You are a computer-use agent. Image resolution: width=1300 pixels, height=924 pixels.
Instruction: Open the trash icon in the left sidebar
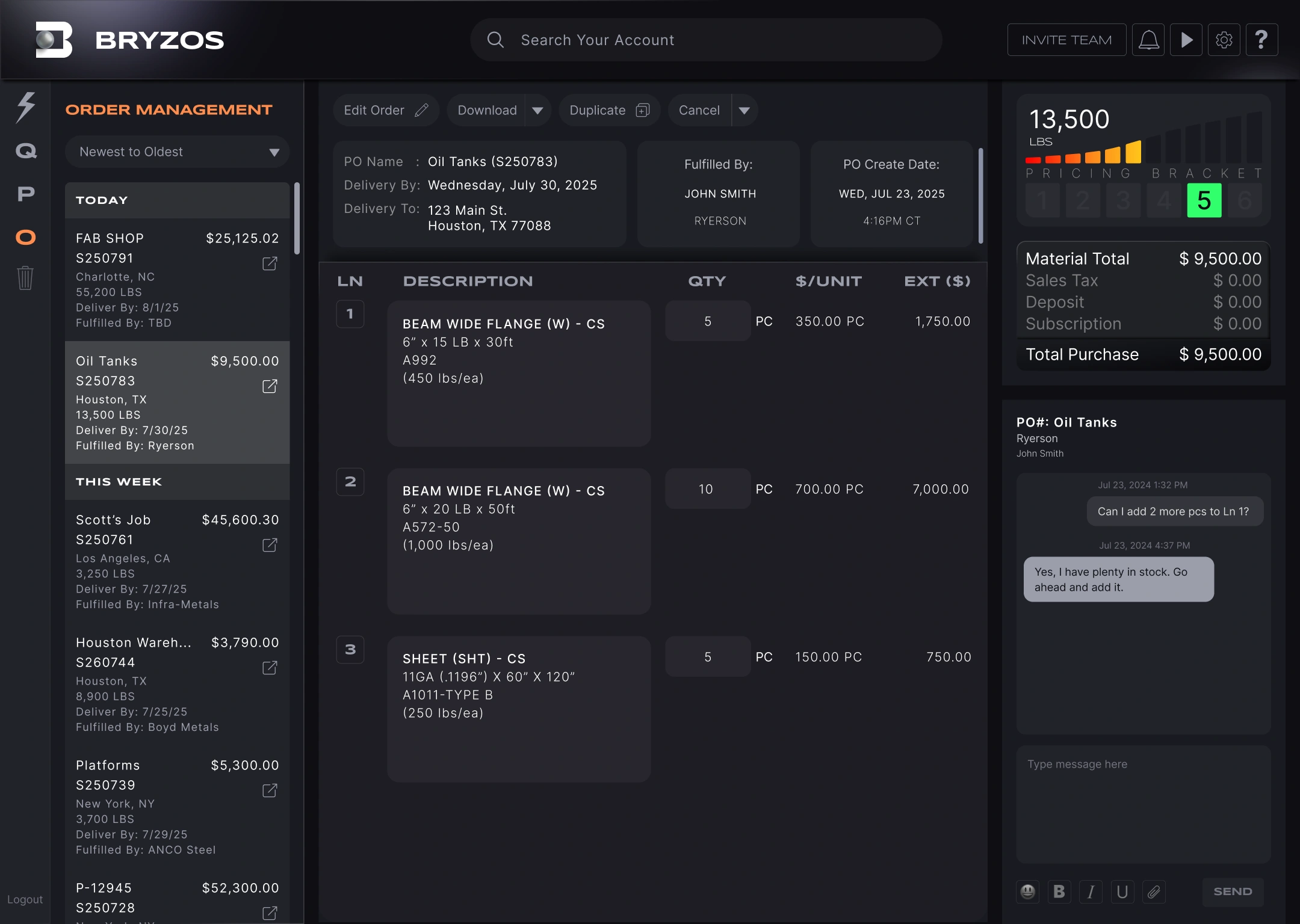[x=25, y=278]
